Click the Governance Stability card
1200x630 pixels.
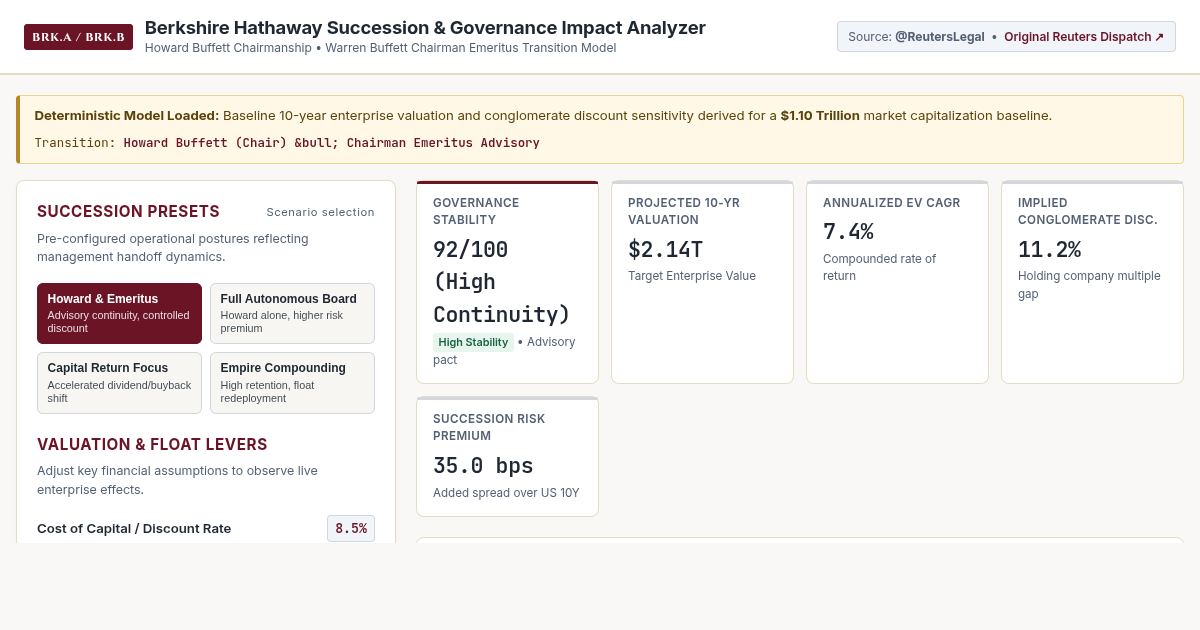(x=507, y=282)
